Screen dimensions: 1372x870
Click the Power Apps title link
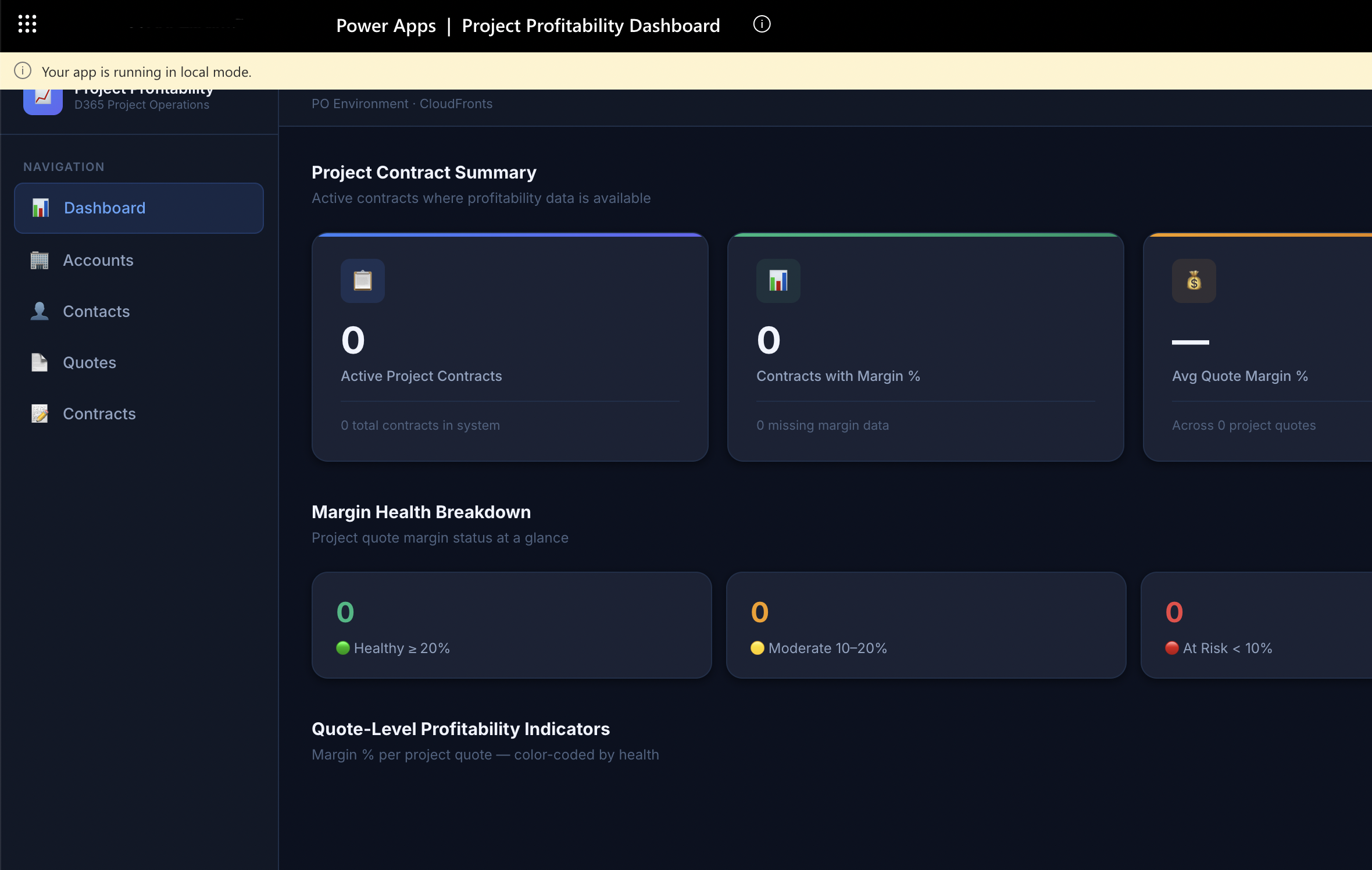pyautogui.click(x=386, y=26)
